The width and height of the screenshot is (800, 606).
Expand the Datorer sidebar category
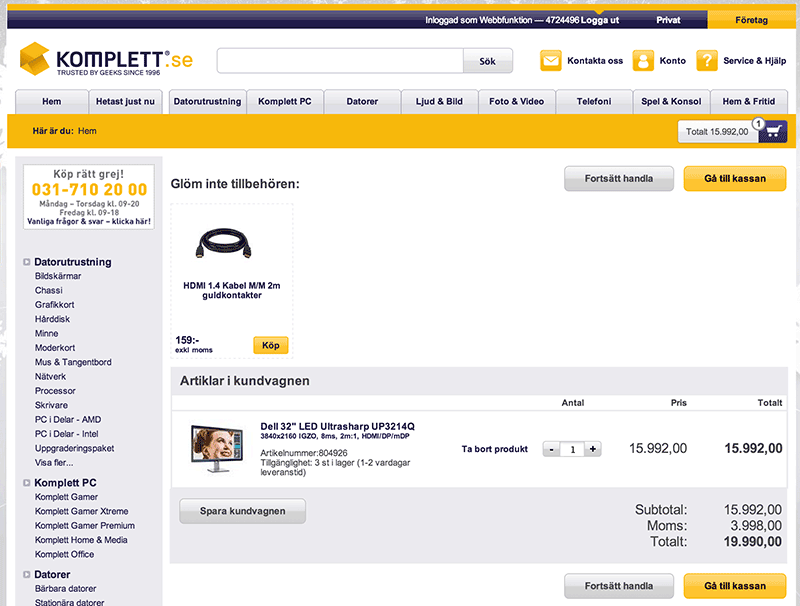click(26, 575)
